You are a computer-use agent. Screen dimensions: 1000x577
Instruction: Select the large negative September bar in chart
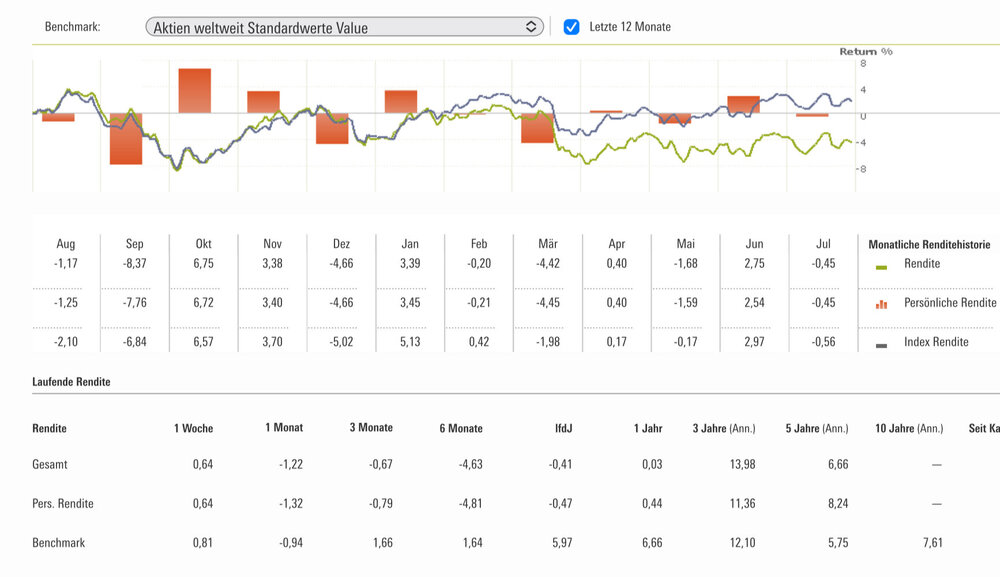click(x=126, y=138)
